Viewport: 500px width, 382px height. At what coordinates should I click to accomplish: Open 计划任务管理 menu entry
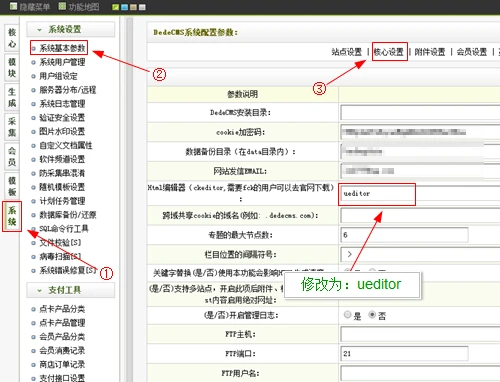pos(62,201)
